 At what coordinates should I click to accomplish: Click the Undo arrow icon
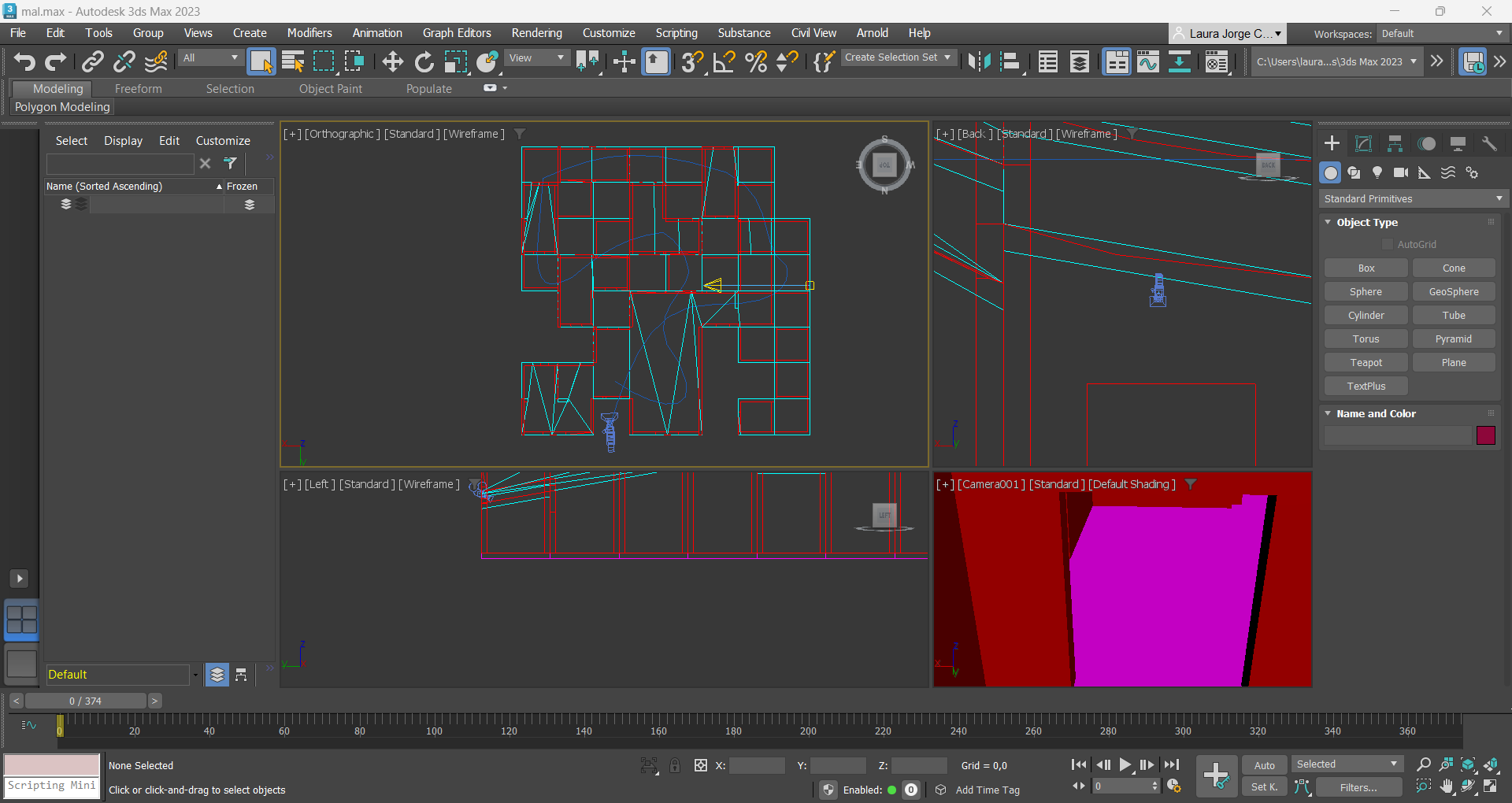[24, 61]
